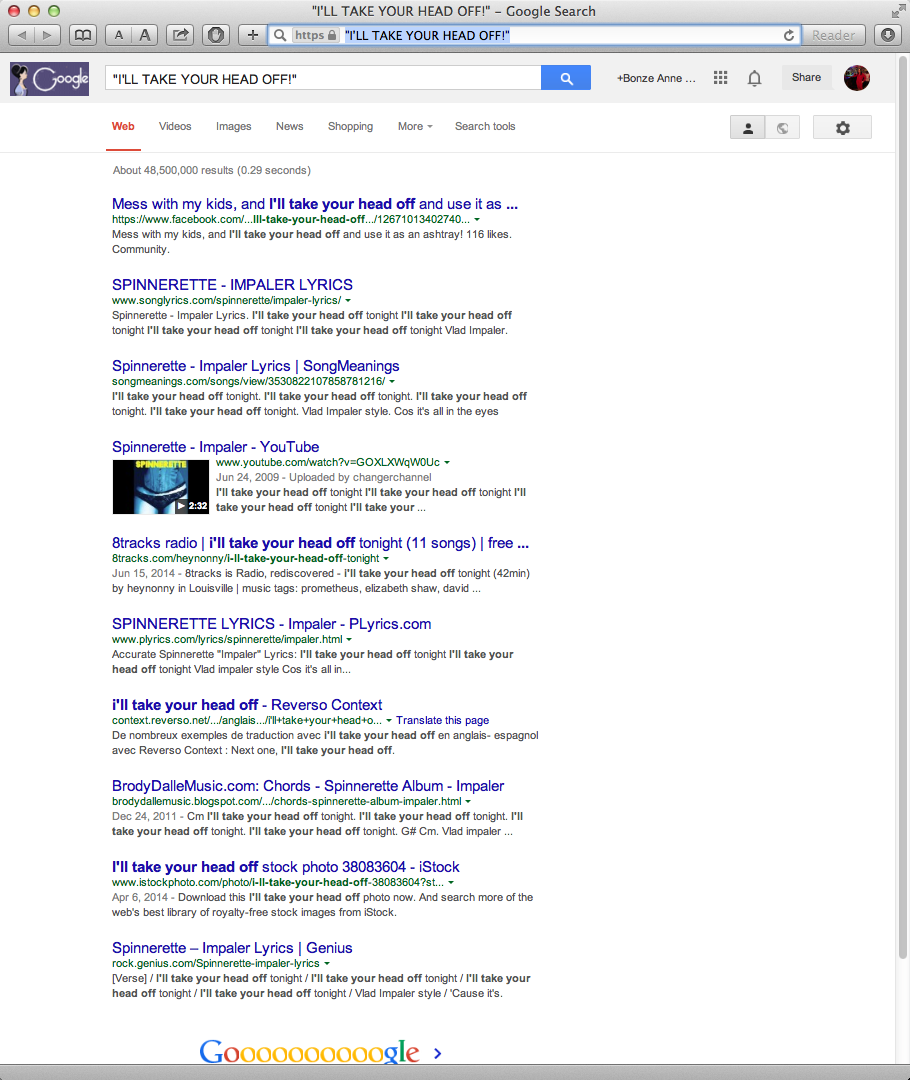The width and height of the screenshot is (910, 1080).
Task: Click the Google search text field
Action: (322, 79)
